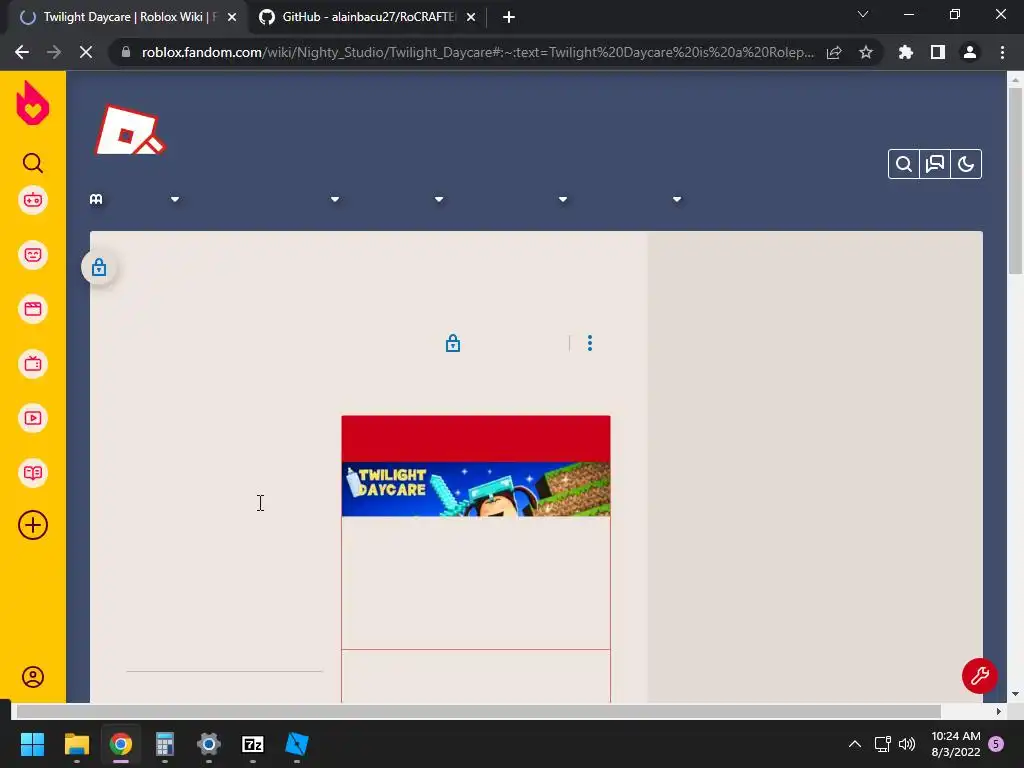Viewport: 1024px width, 768px height.
Task: Click the red wrench admin tools button
Action: 980,676
